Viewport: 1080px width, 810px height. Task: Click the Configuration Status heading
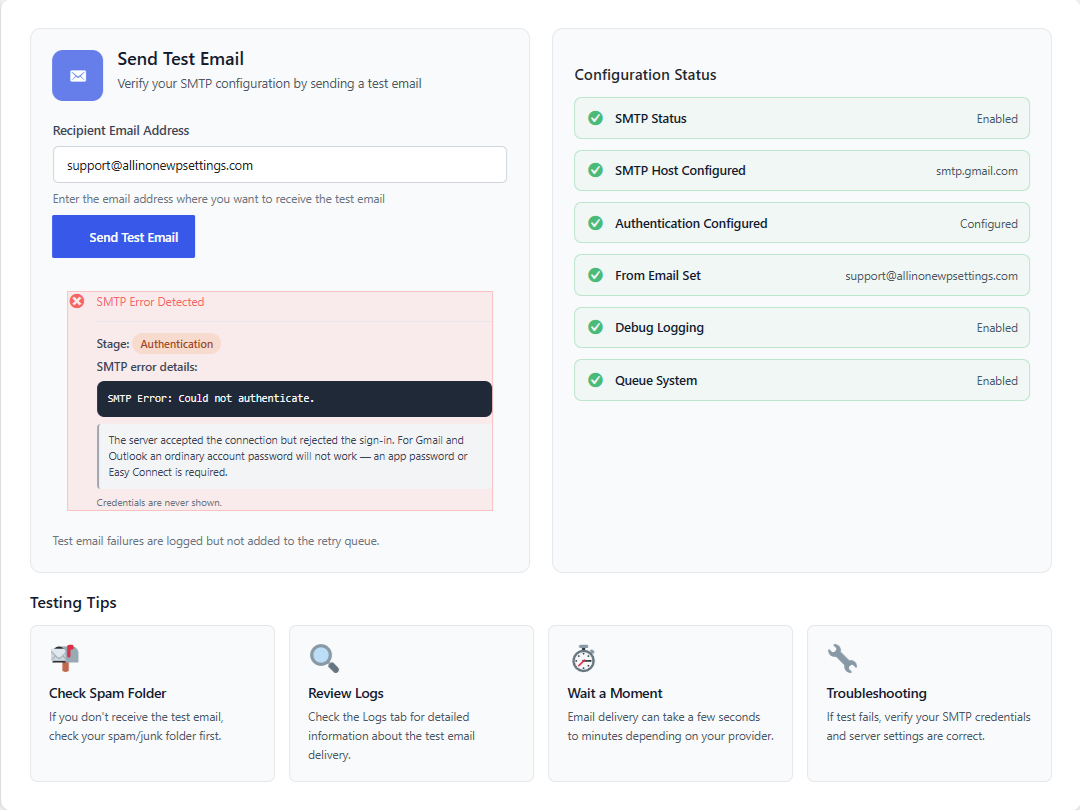pos(645,75)
